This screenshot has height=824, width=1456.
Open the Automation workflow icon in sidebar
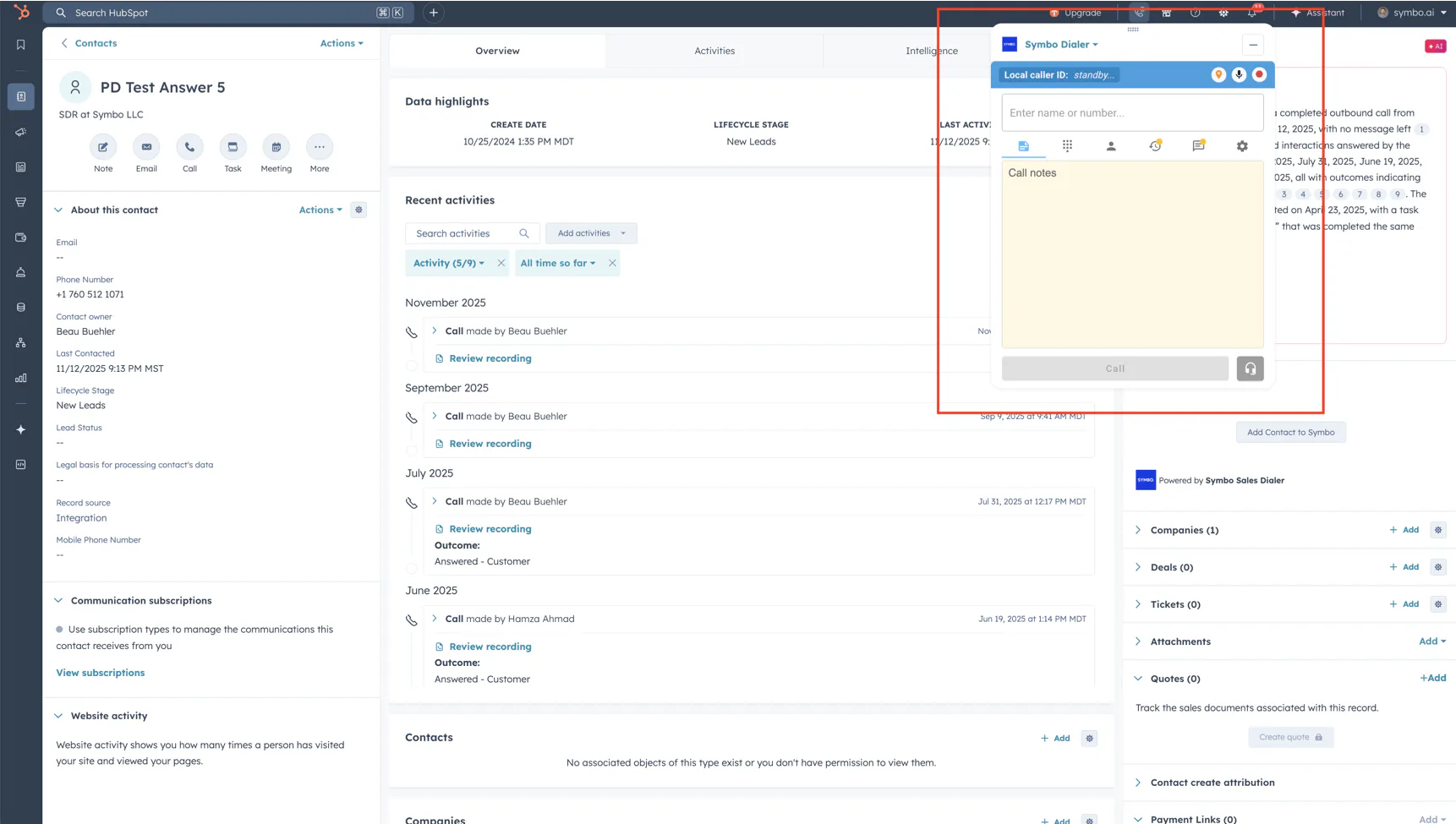(21, 343)
